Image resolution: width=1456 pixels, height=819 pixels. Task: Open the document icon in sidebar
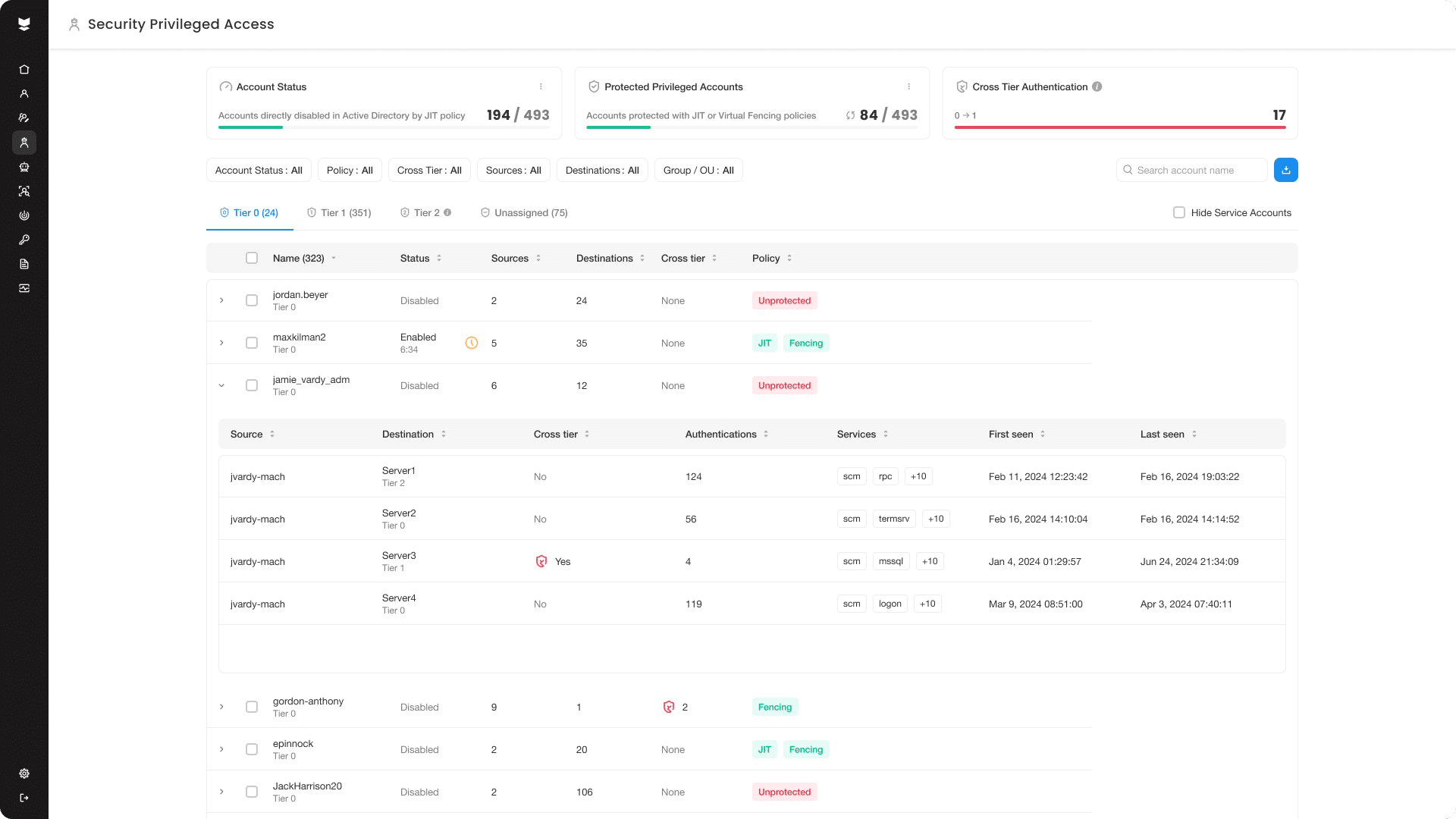pos(24,264)
